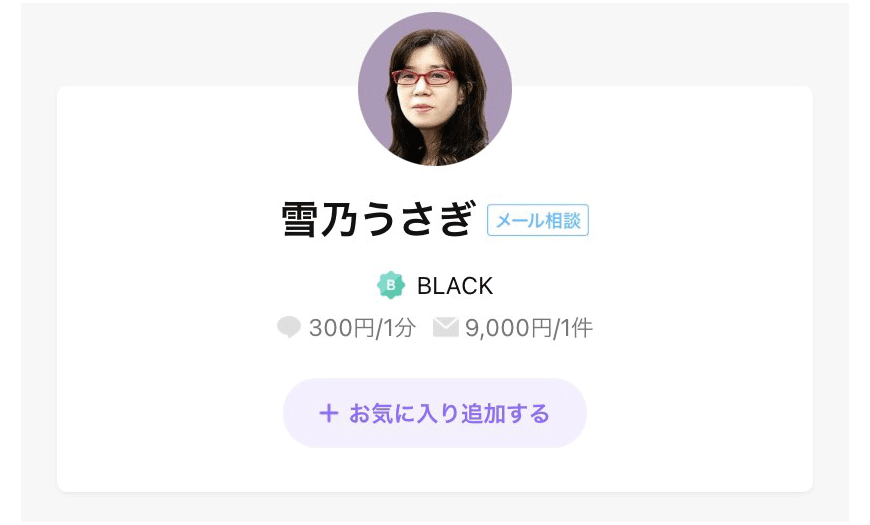Click the green B rank badge icon

click(x=391, y=285)
